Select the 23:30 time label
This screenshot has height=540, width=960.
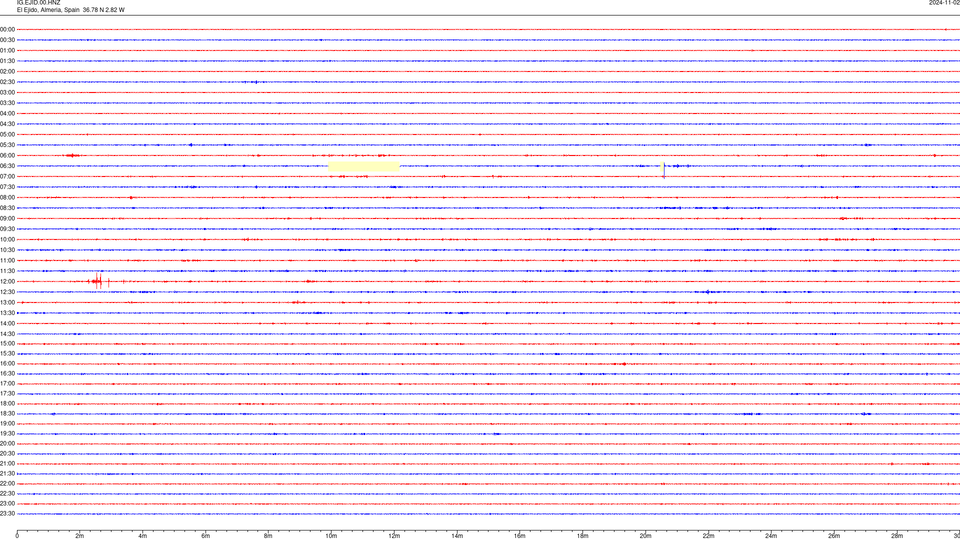click(7, 514)
